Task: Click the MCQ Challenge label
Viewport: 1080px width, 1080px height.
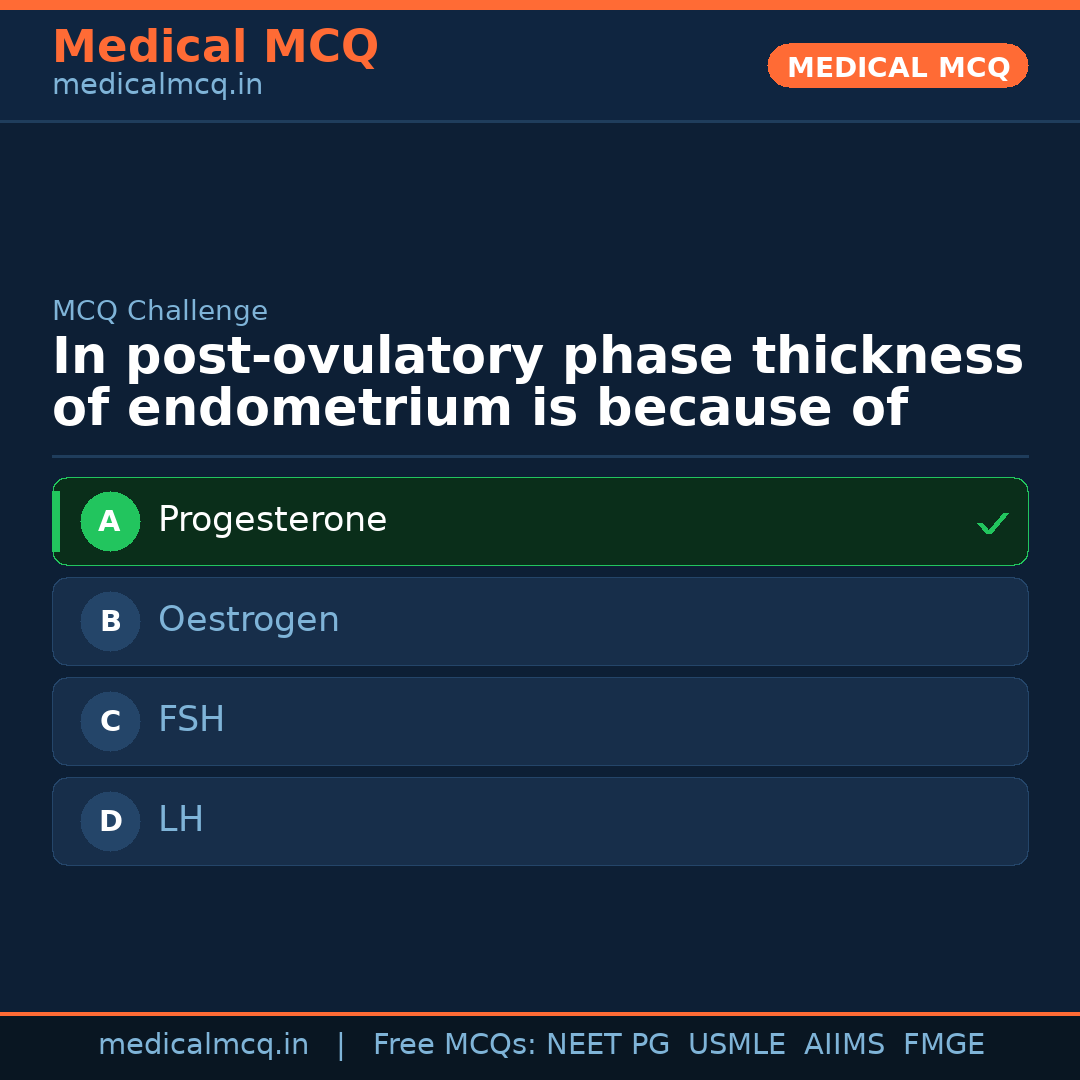Action: click(160, 312)
